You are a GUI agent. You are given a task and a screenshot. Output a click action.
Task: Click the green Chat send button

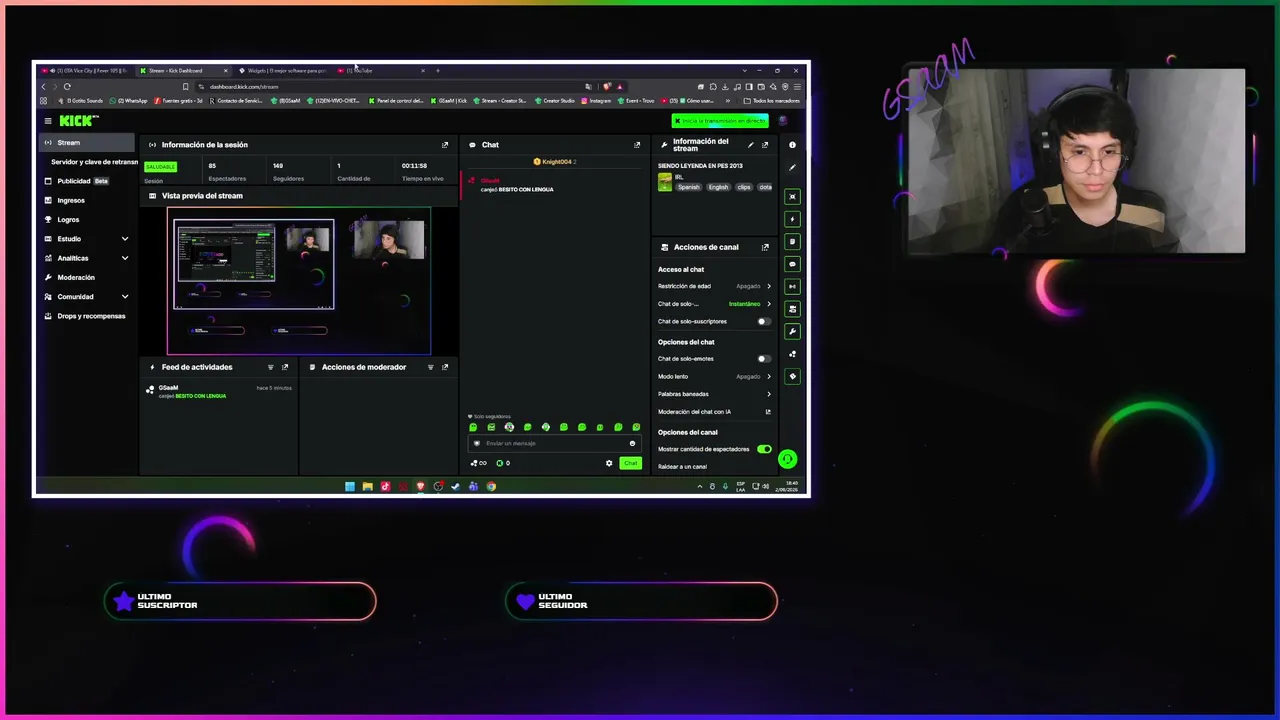coord(630,463)
